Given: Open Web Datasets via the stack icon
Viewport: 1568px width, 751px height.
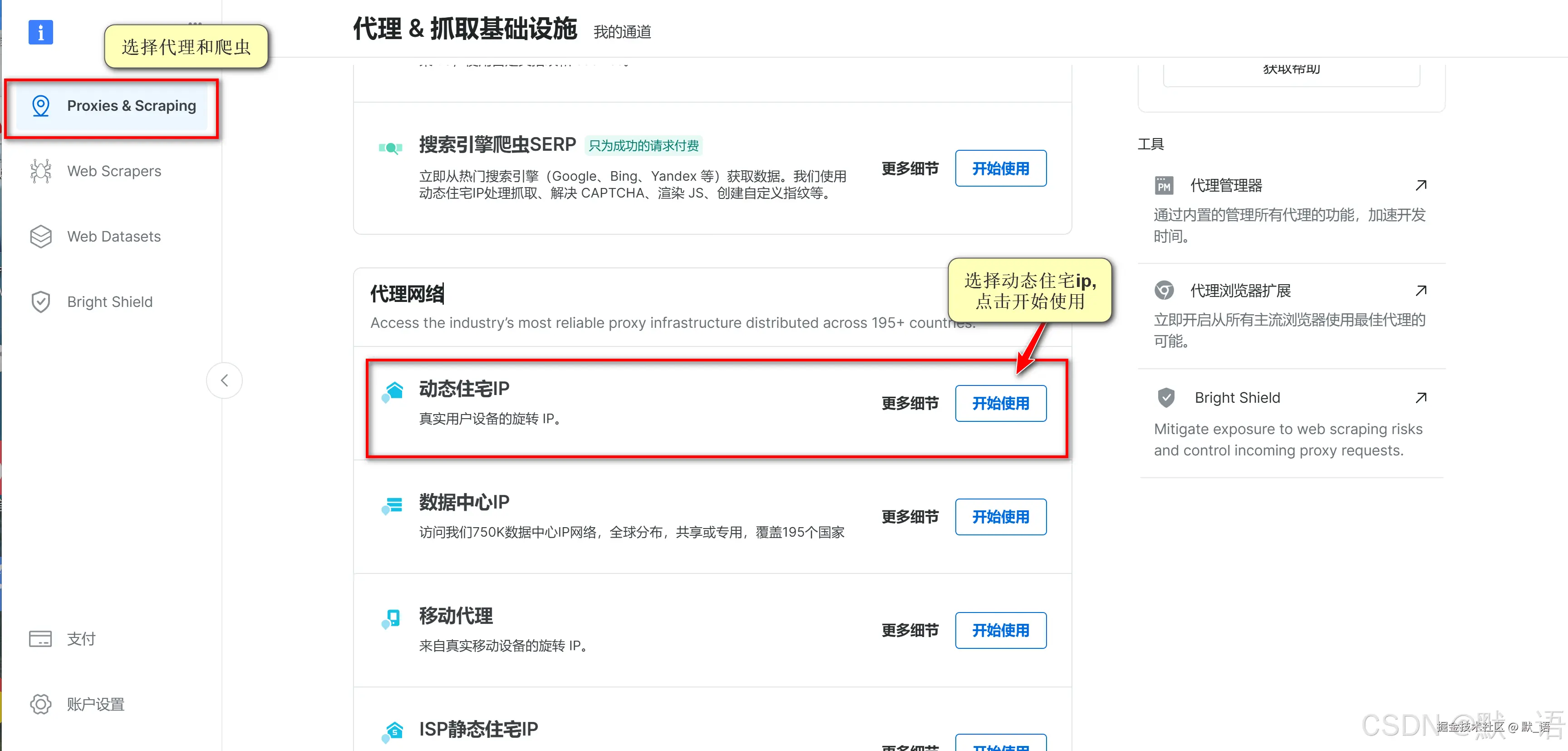Looking at the screenshot, I should tap(40, 236).
